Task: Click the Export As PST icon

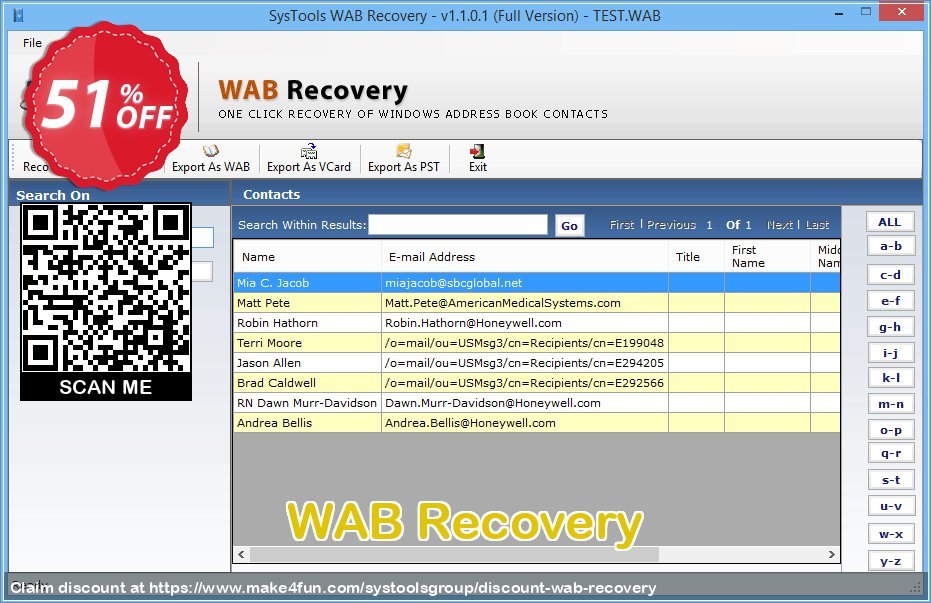Action: tap(404, 151)
